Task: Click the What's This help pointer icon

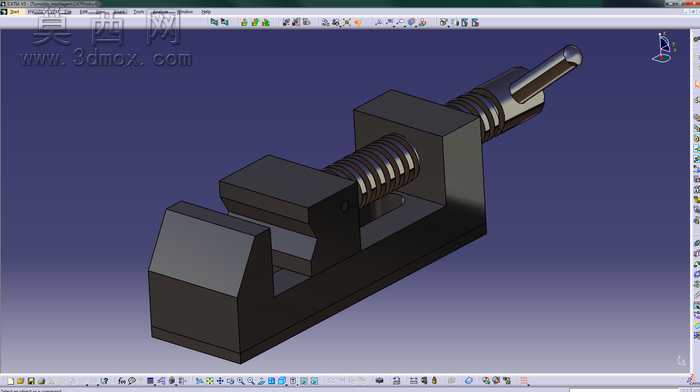Action: point(104,381)
